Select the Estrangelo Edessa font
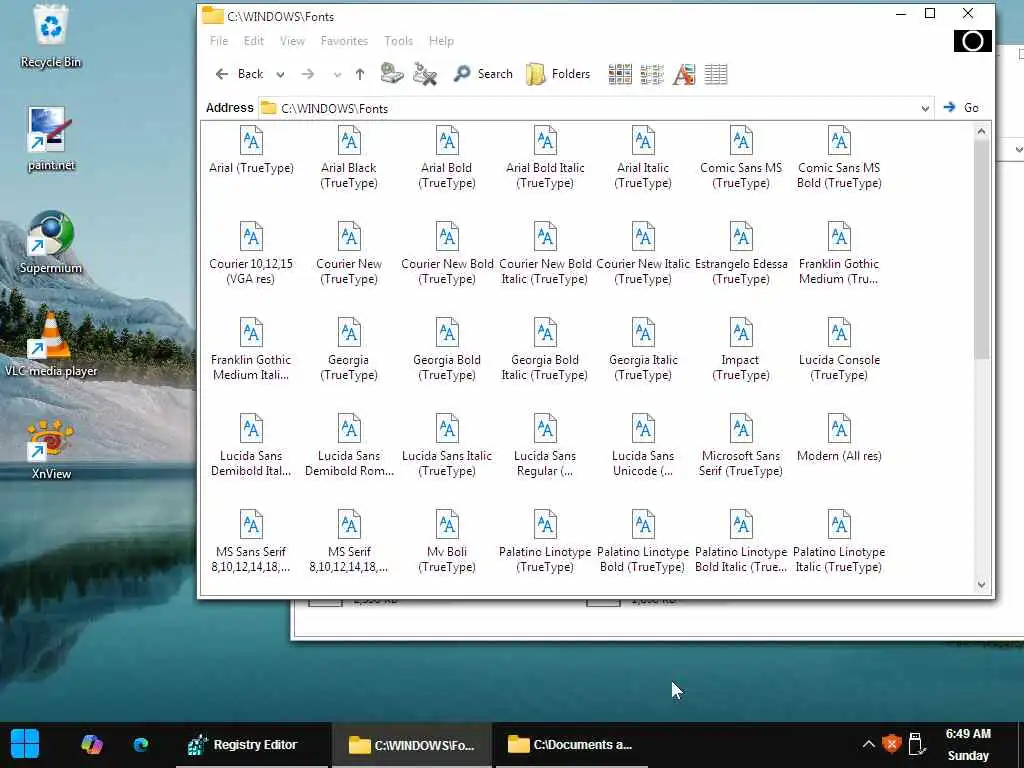The width and height of the screenshot is (1024, 768). (x=741, y=253)
